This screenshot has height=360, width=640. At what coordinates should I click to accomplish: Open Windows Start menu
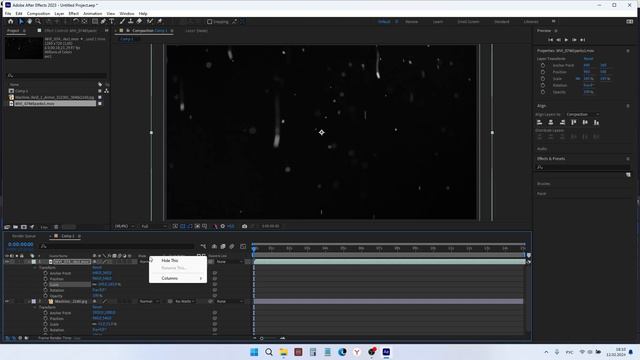click(254, 352)
